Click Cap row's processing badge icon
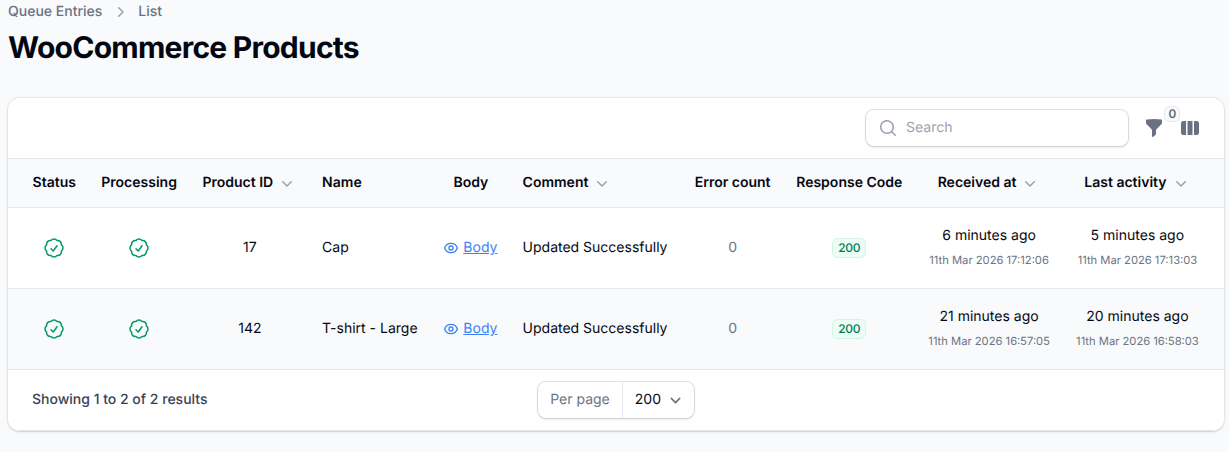This screenshot has height=452, width=1229. pos(139,248)
